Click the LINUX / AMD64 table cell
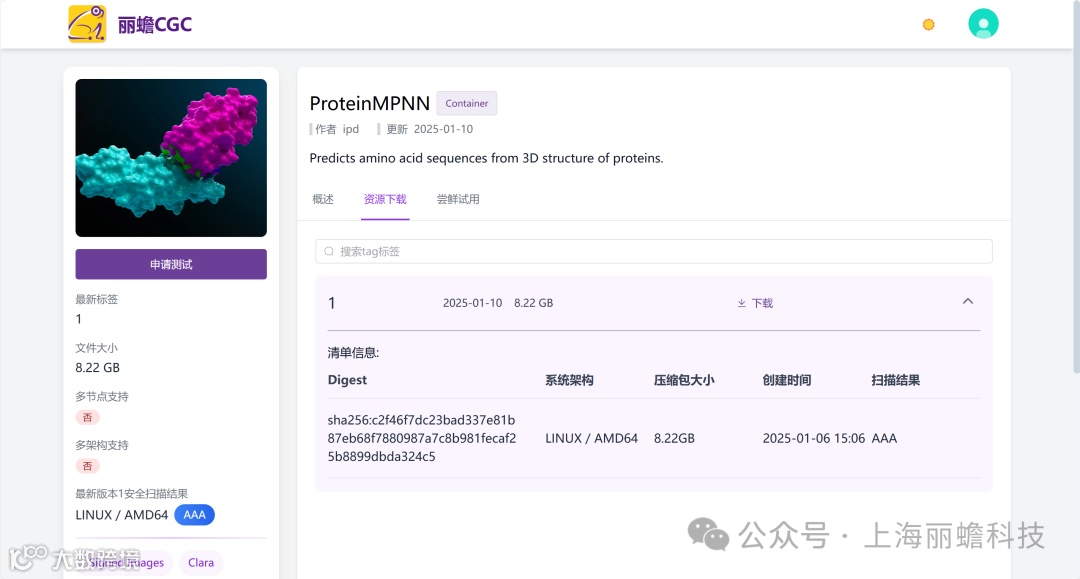Image resolution: width=1080 pixels, height=579 pixels. tap(592, 438)
